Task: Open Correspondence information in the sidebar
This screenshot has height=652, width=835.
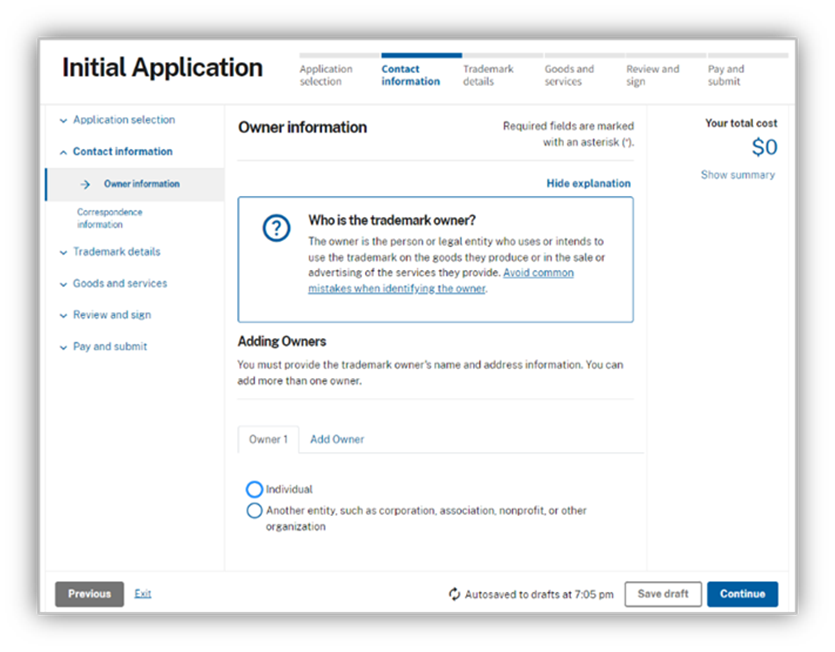Action: coord(109,218)
